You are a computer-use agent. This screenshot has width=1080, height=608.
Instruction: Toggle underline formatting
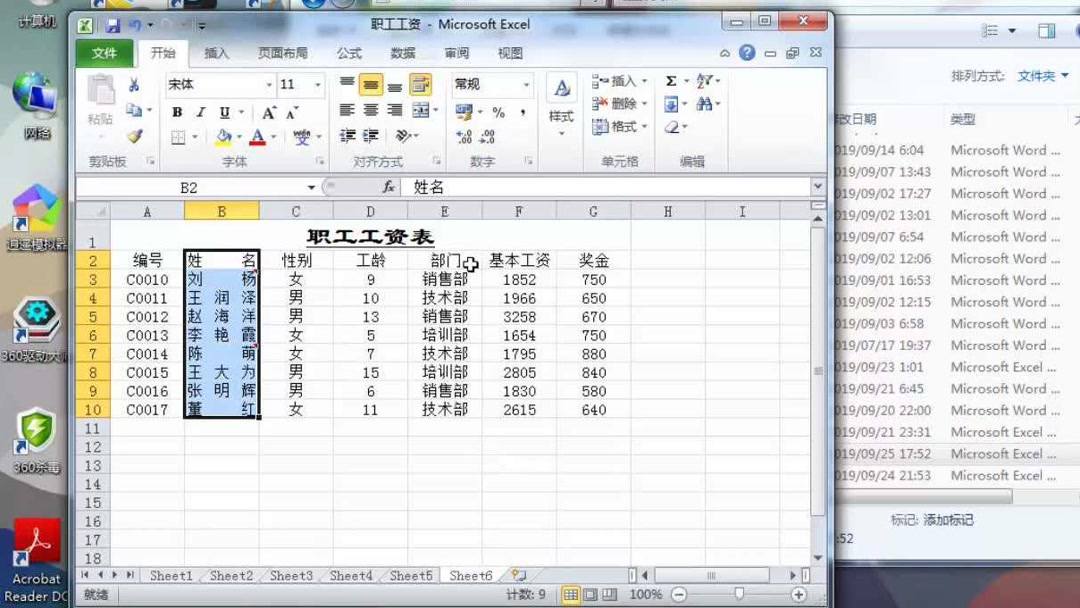tap(224, 112)
